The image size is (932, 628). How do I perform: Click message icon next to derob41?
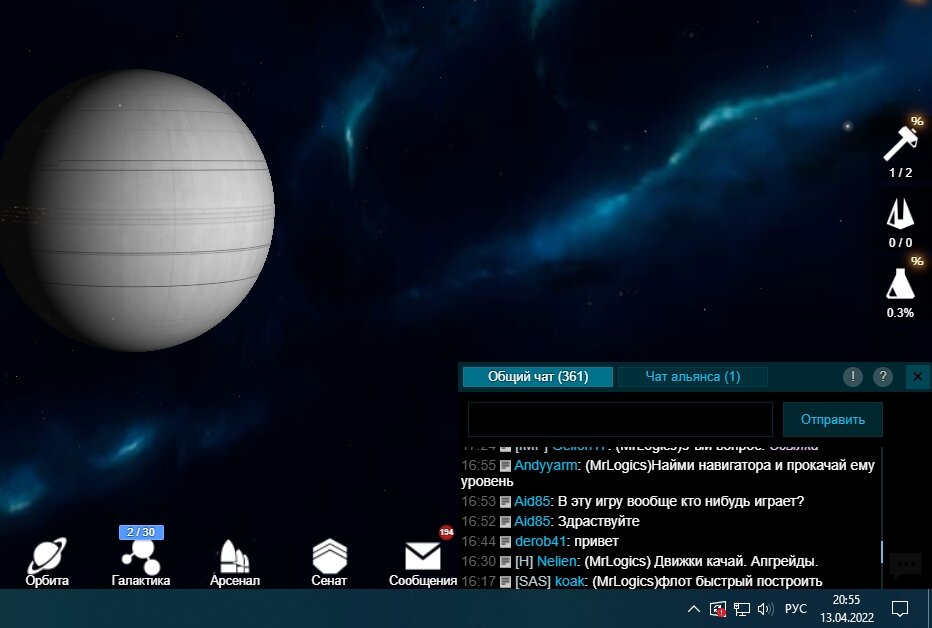pos(505,542)
